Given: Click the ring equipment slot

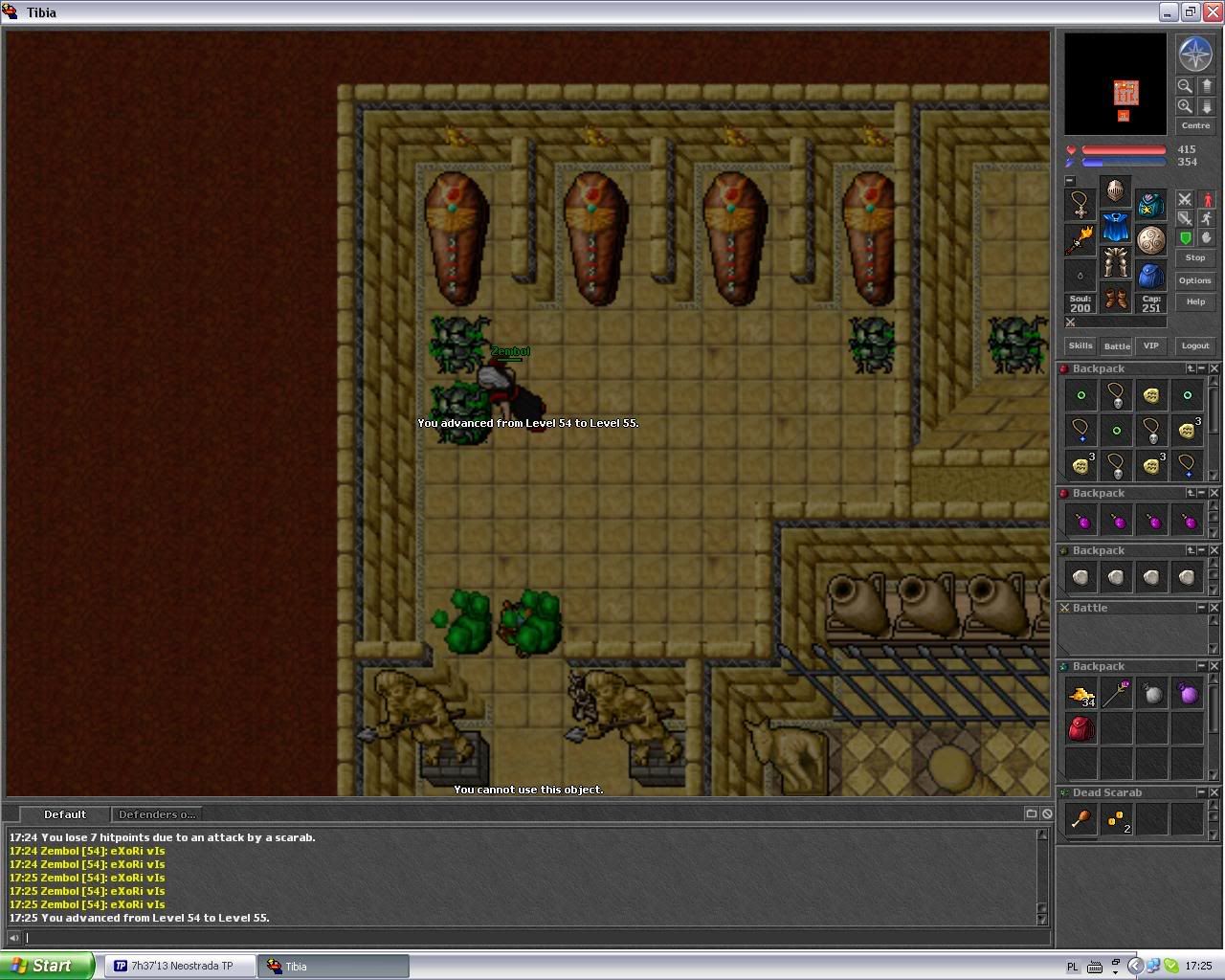Looking at the screenshot, I should pos(1080,276).
